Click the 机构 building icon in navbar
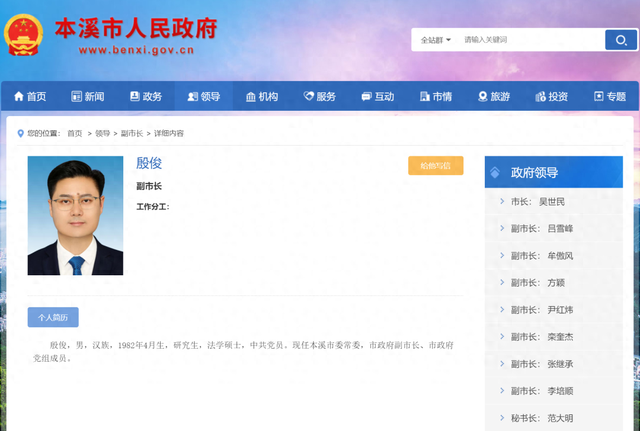This screenshot has height=431, width=640. pyautogui.click(x=251, y=97)
